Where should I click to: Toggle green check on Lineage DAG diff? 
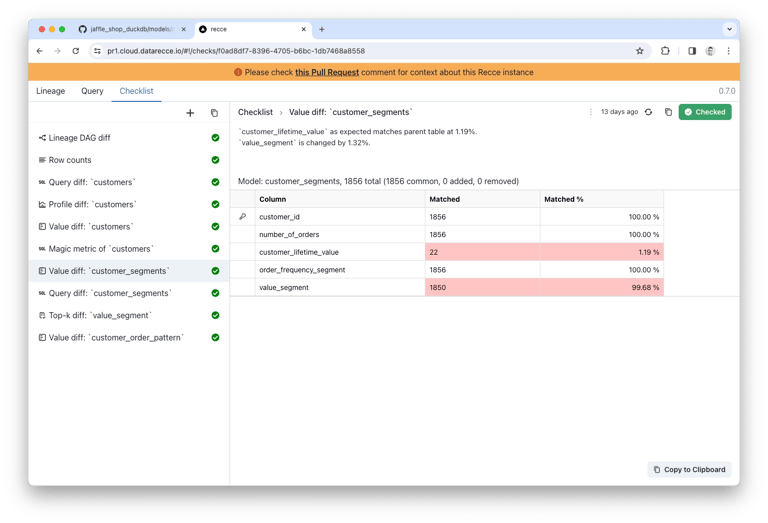tap(215, 138)
